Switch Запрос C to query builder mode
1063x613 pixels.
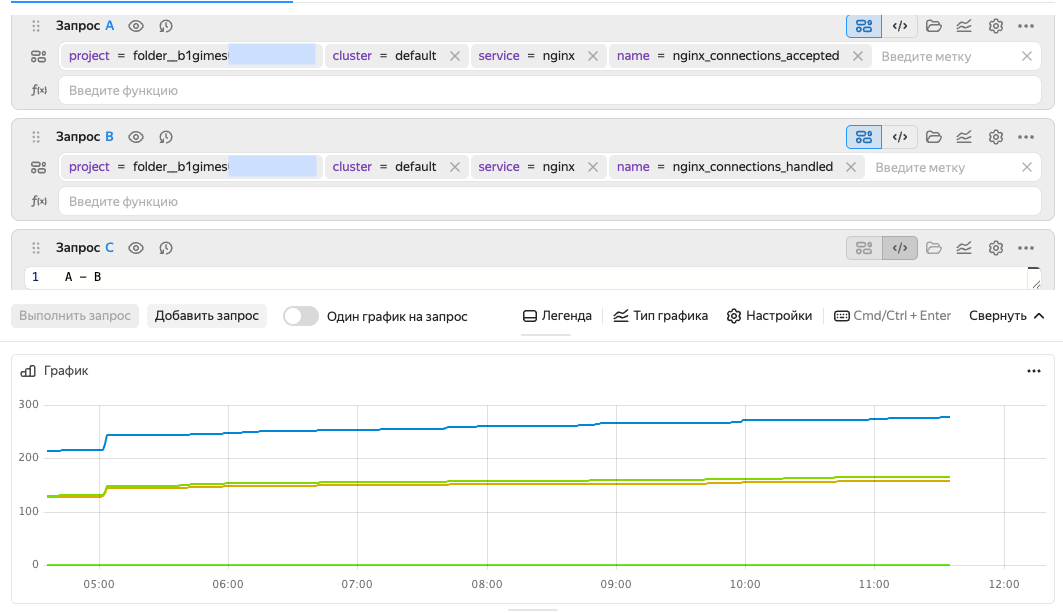[x=864, y=248]
